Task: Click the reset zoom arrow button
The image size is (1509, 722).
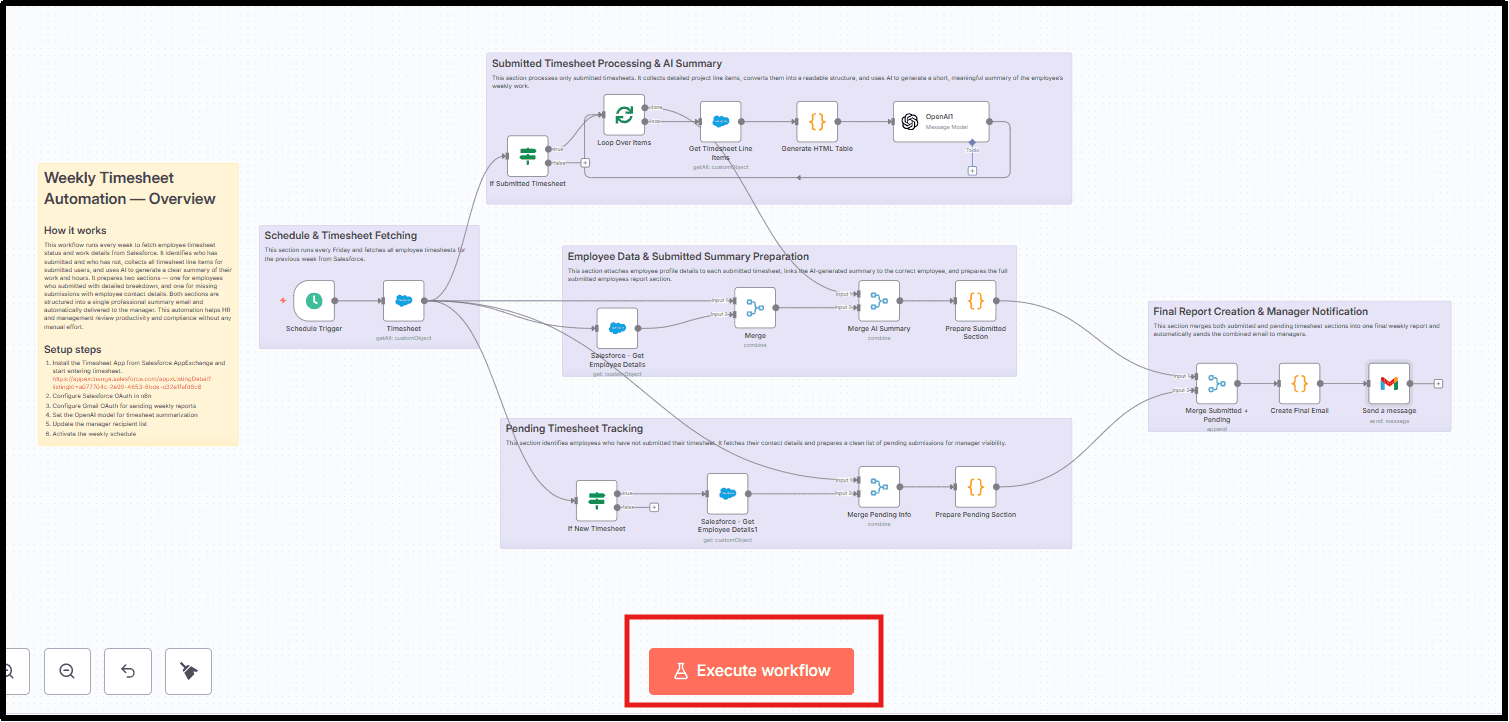Action: click(x=128, y=671)
